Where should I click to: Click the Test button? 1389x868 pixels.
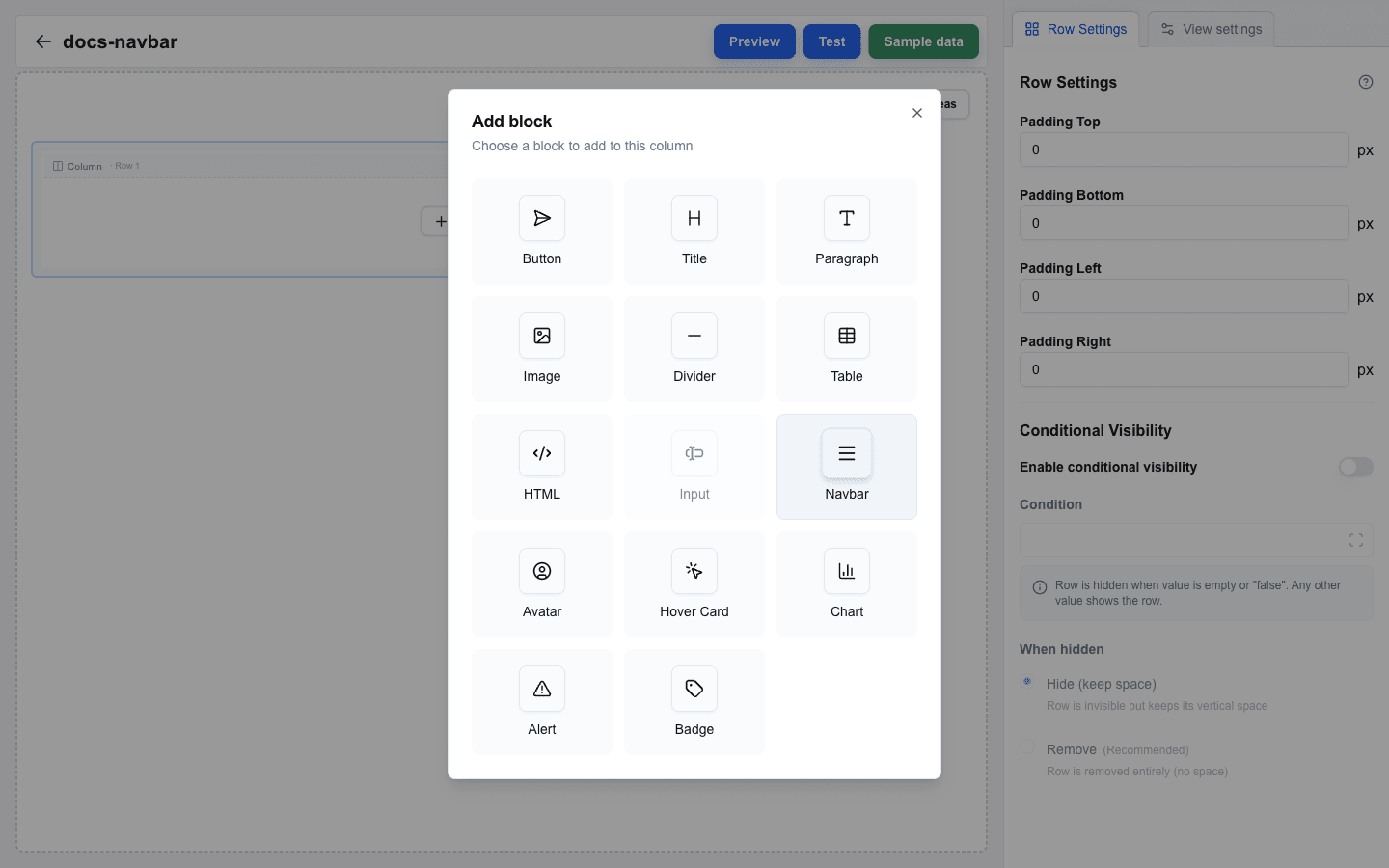(831, 41)
